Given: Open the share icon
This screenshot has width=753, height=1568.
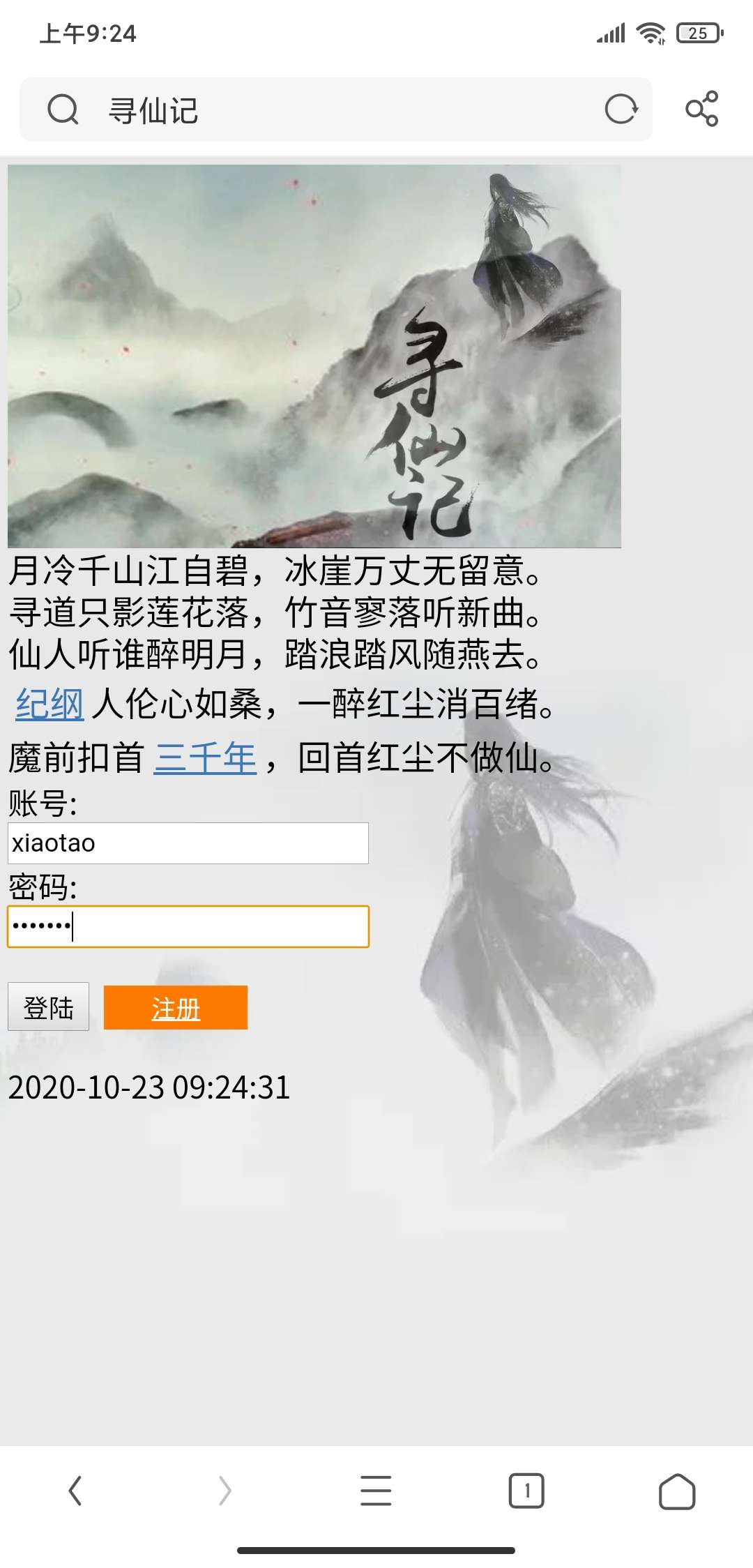Looking at the screenshot, I should click(x=701, y=109).
